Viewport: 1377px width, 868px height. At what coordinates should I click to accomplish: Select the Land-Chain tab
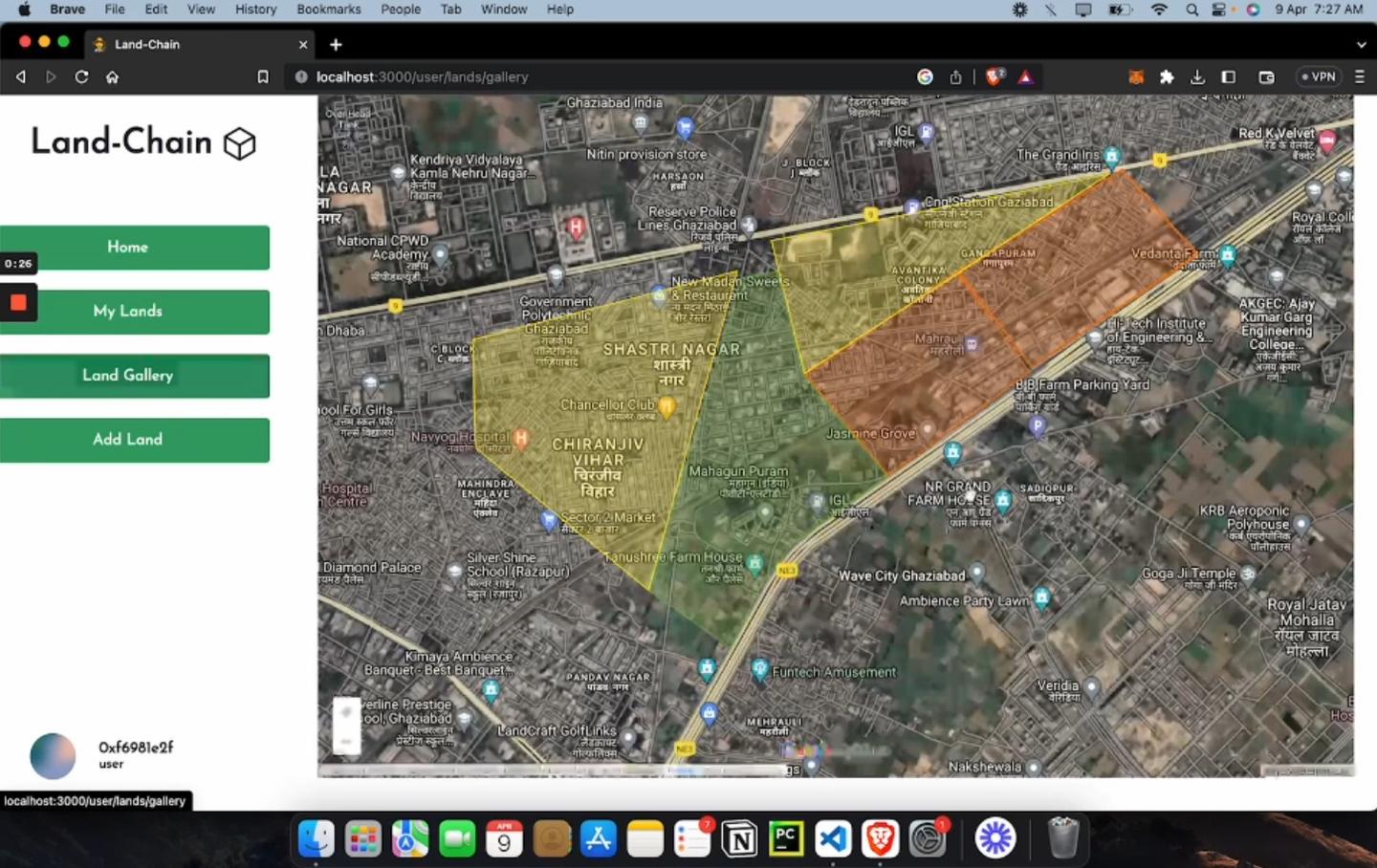click(x=201, y=44)
